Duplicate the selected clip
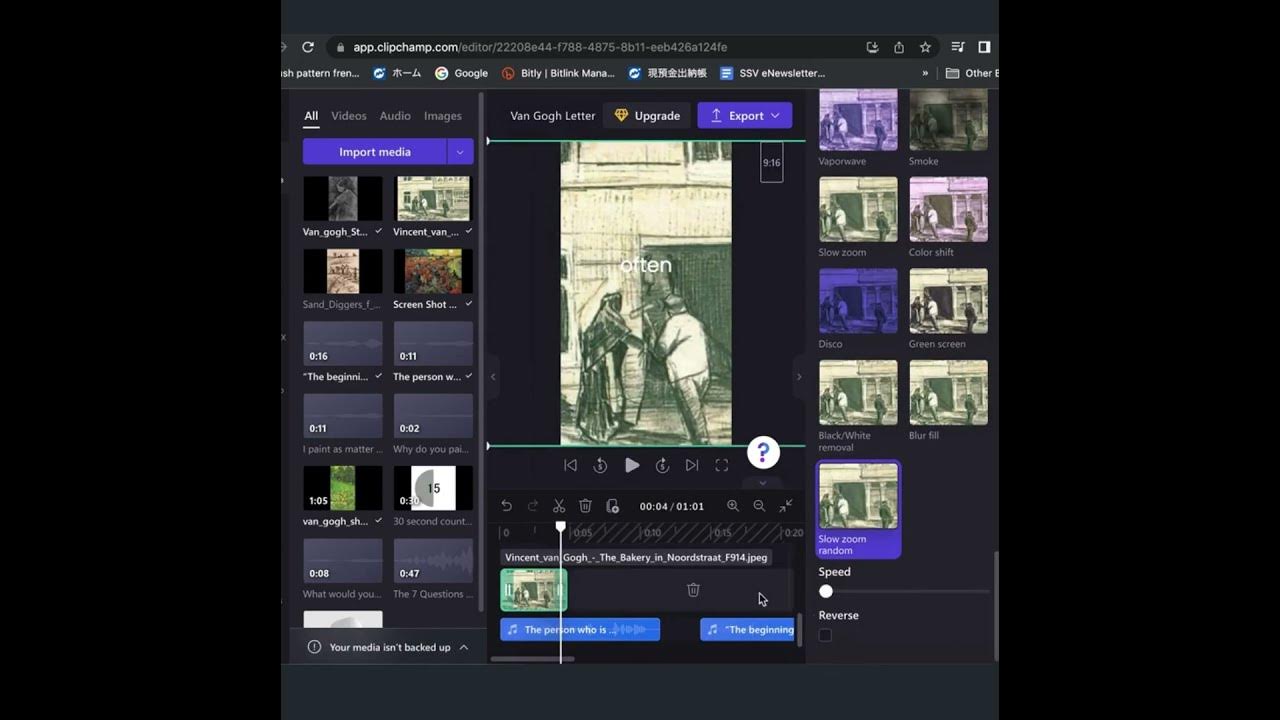Image resolution: width=1280 pixels, height=720 pixels. pos(612,506)
